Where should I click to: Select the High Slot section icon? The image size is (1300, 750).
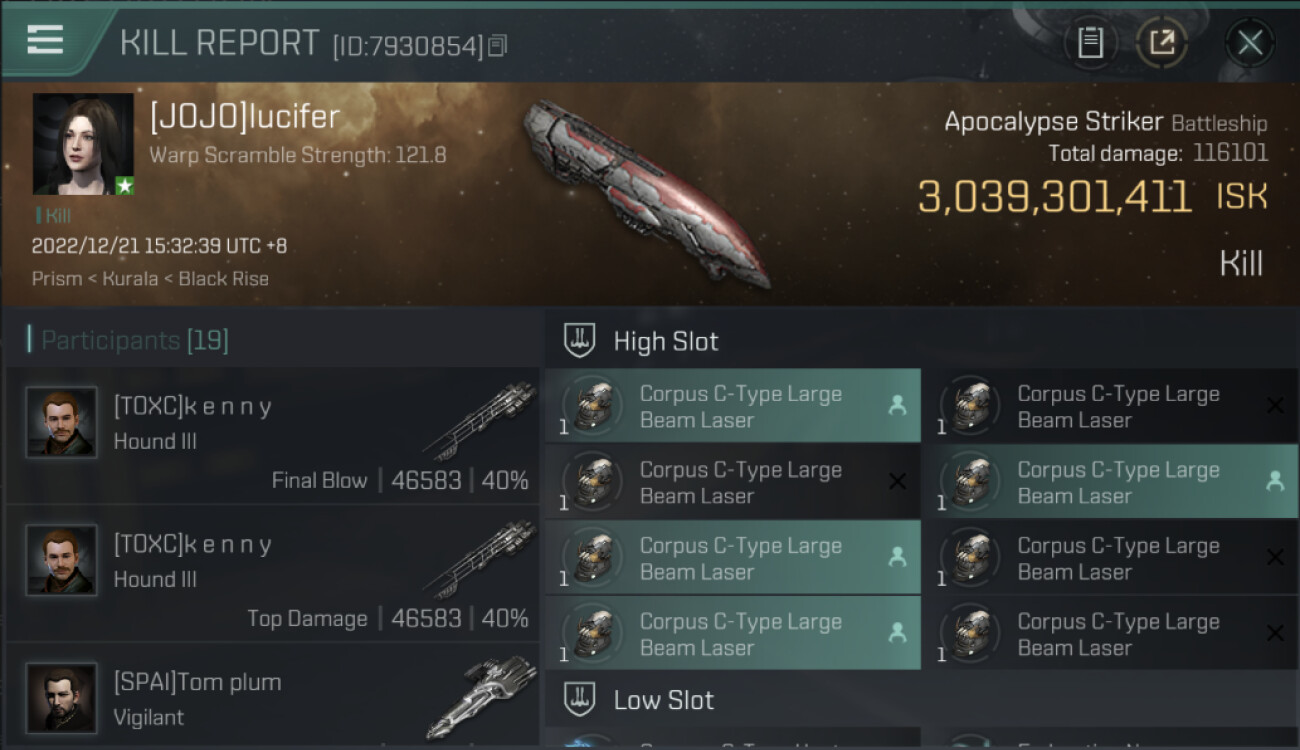click(580, 341)
